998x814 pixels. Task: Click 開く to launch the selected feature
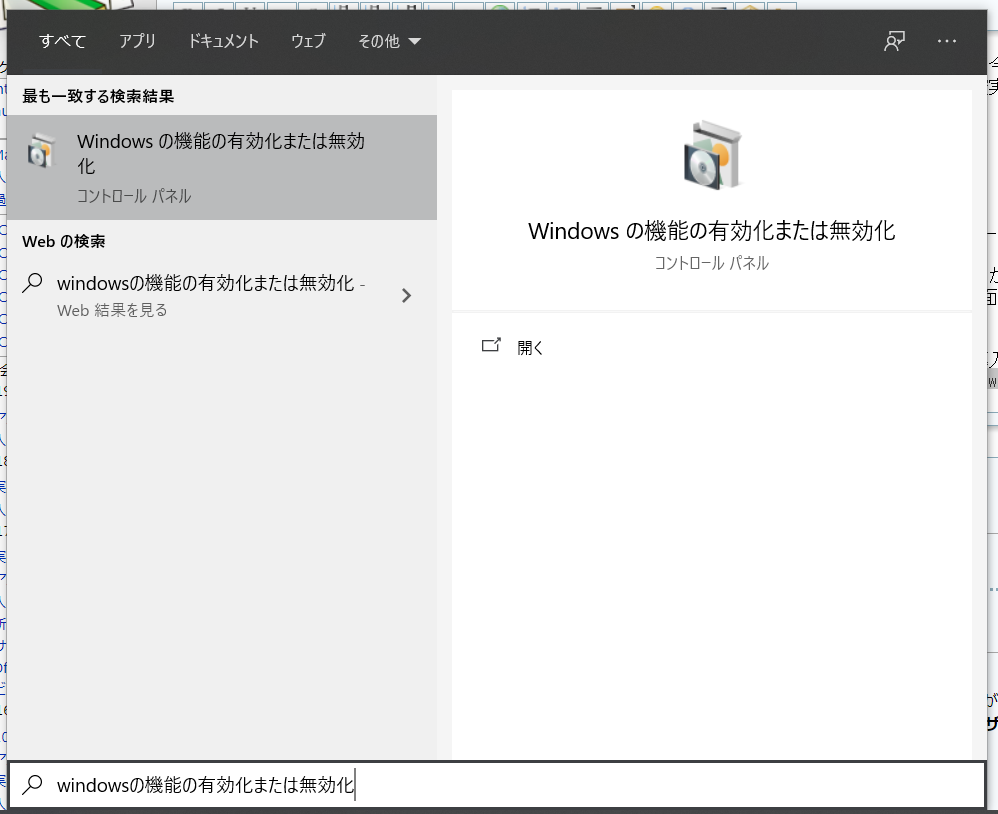pyautogui.click(x=530, y=347)
